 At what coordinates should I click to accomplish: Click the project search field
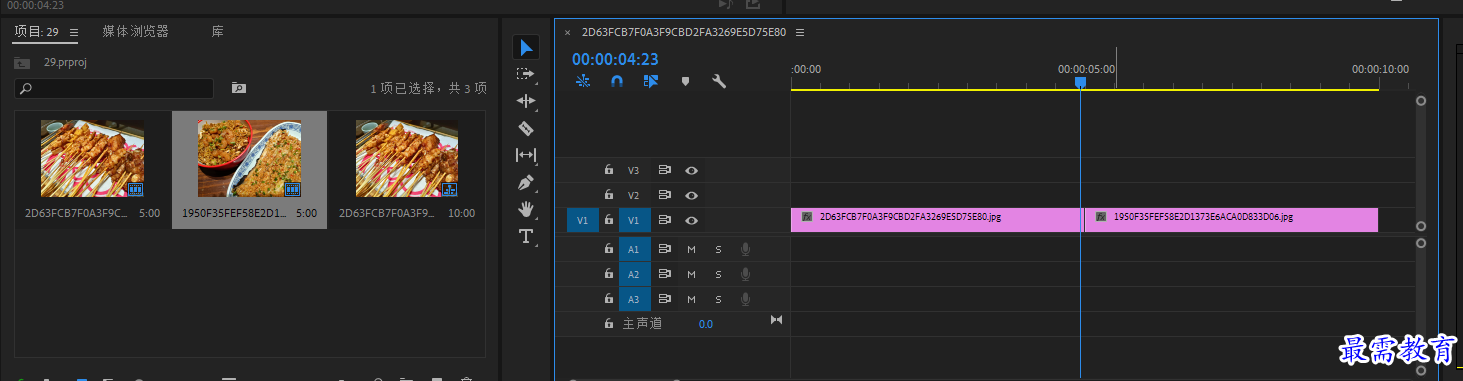click(114, 88)
